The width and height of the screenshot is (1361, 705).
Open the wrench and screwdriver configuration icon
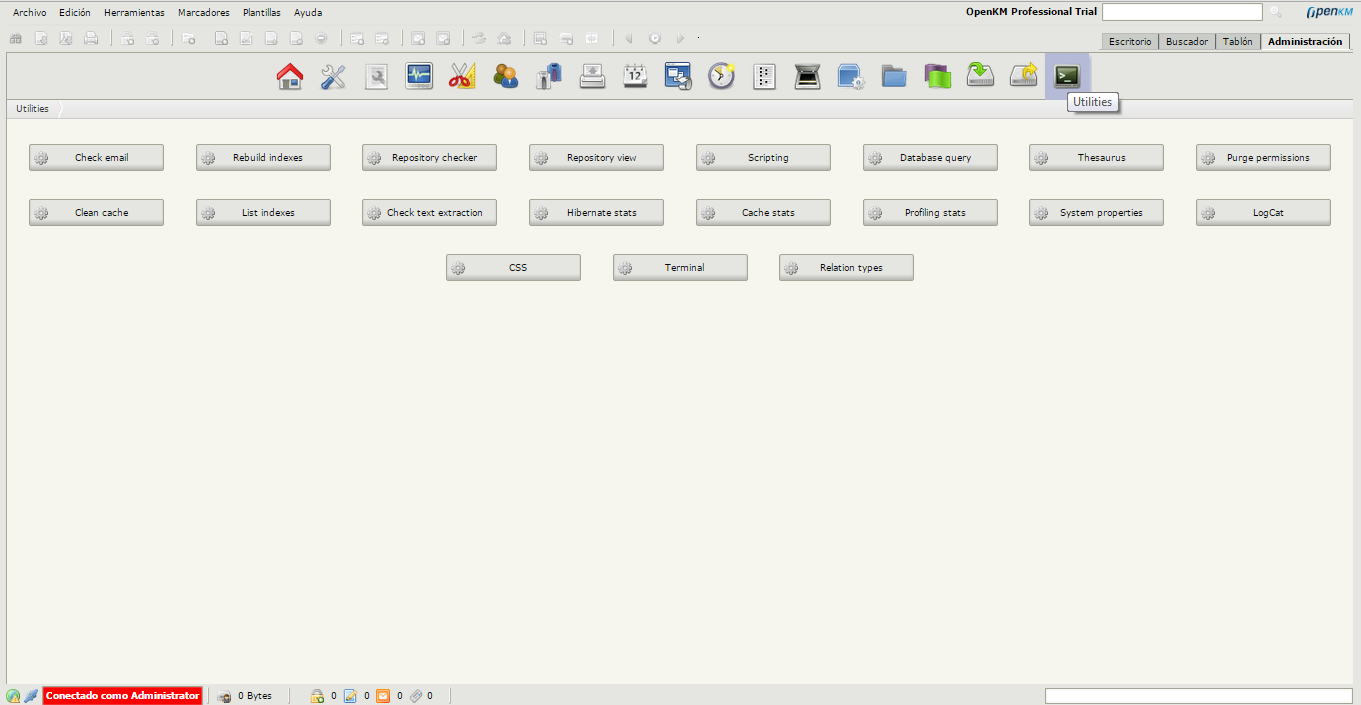pyautogui.click(x=333, y=77)
